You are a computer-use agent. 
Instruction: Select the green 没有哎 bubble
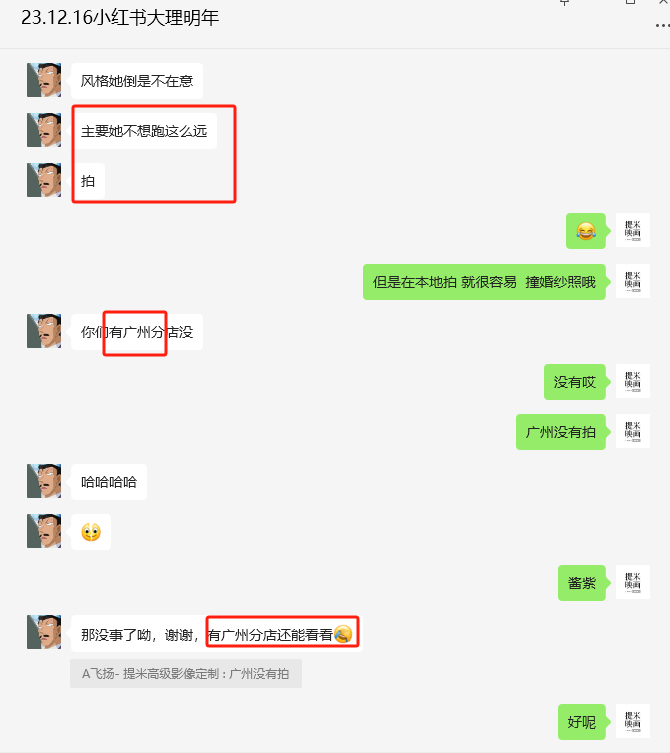coord(574,382)
